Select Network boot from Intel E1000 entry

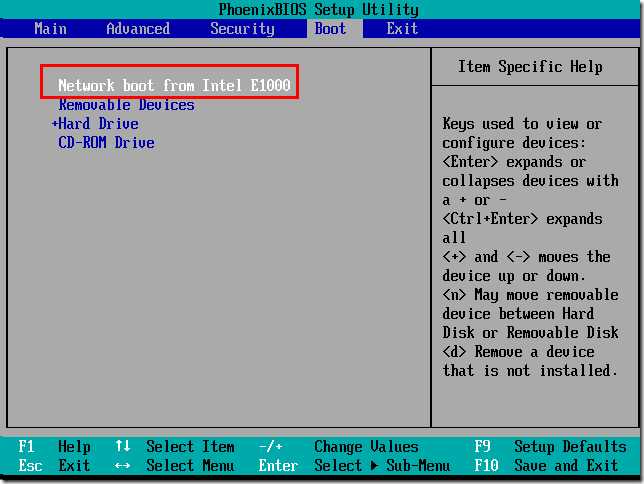pyautogui.click(x=174, y=85)
